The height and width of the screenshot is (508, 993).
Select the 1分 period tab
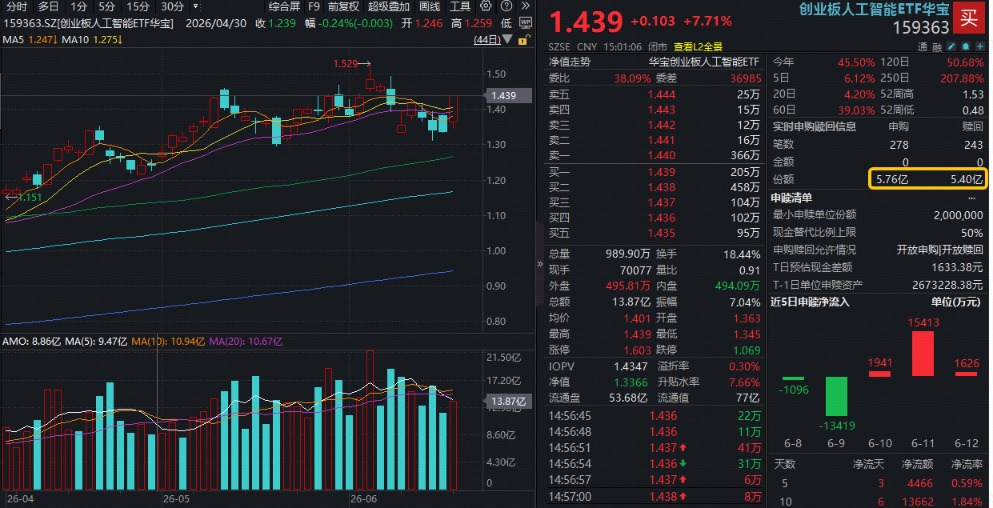(x=79, y=6)
